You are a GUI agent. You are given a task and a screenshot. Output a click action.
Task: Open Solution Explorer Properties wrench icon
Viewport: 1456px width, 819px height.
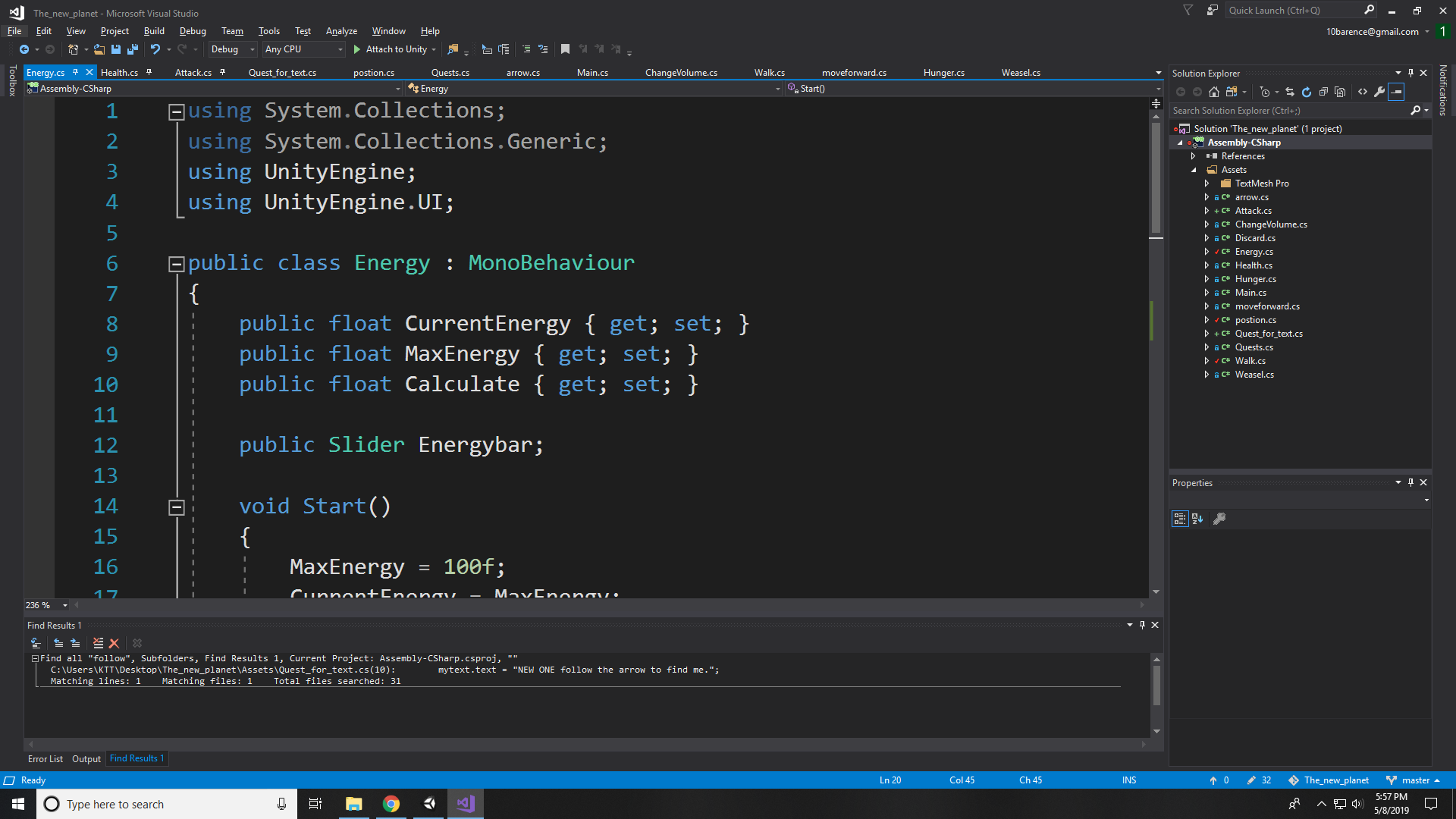[x=1379, y=92]
